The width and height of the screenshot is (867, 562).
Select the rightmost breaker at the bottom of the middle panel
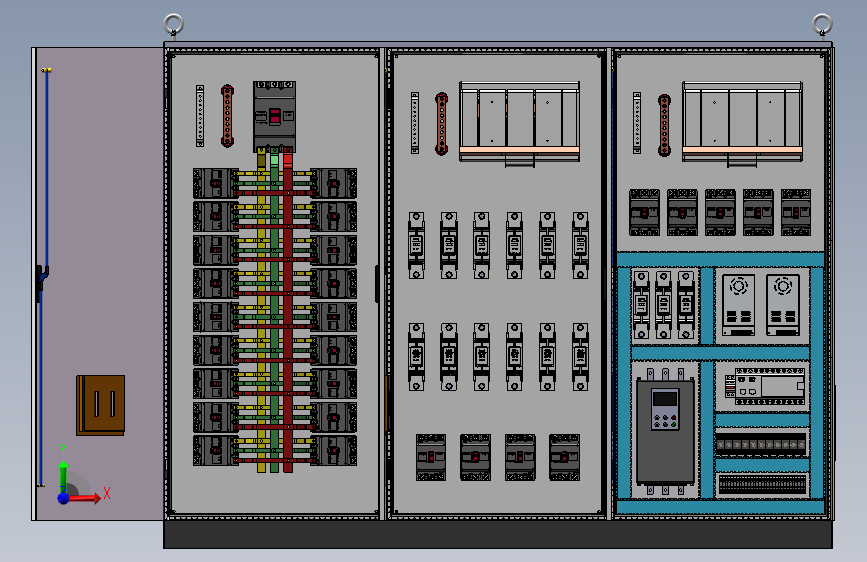point(565,457)
